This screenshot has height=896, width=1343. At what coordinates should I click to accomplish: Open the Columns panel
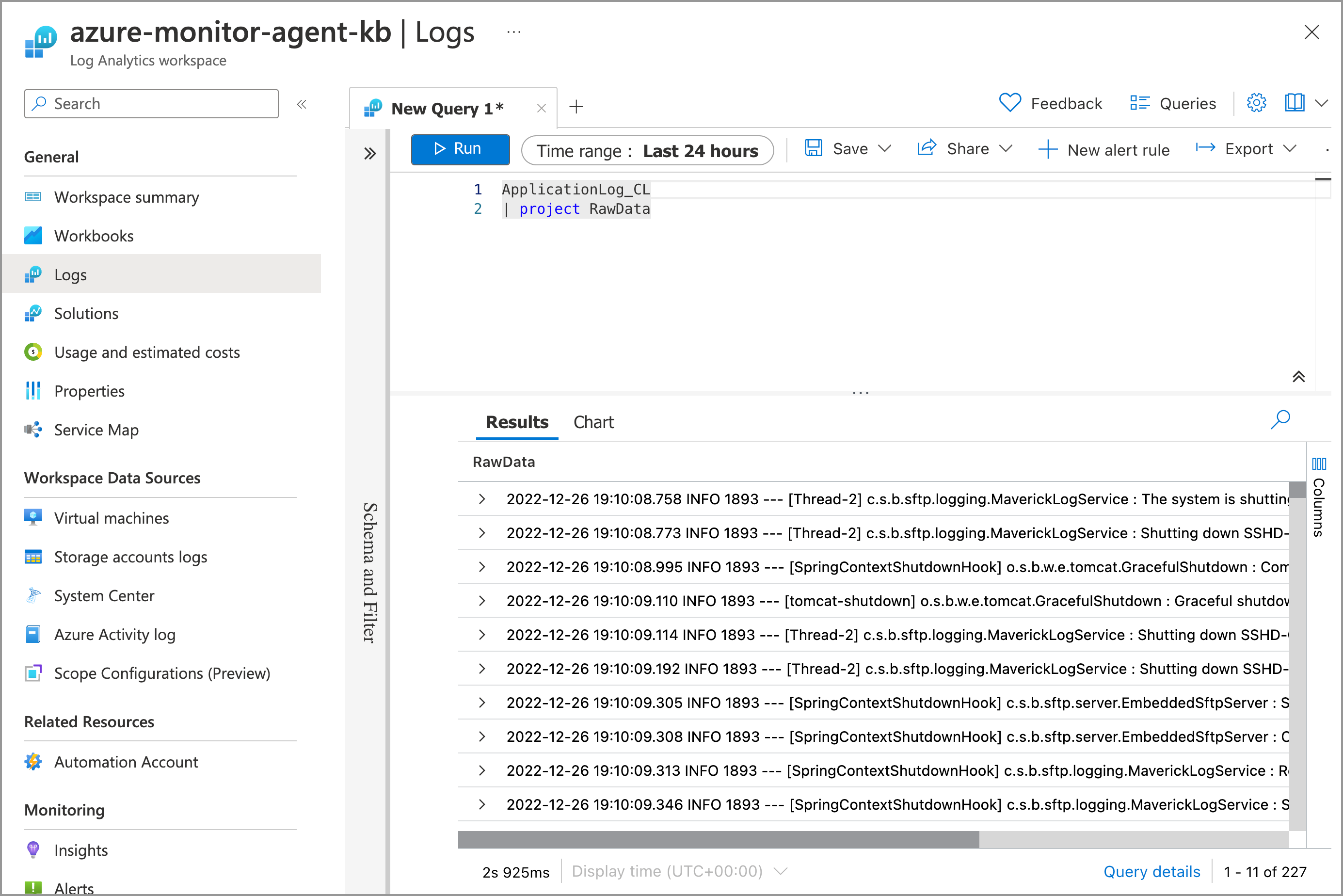(1319, 497)
